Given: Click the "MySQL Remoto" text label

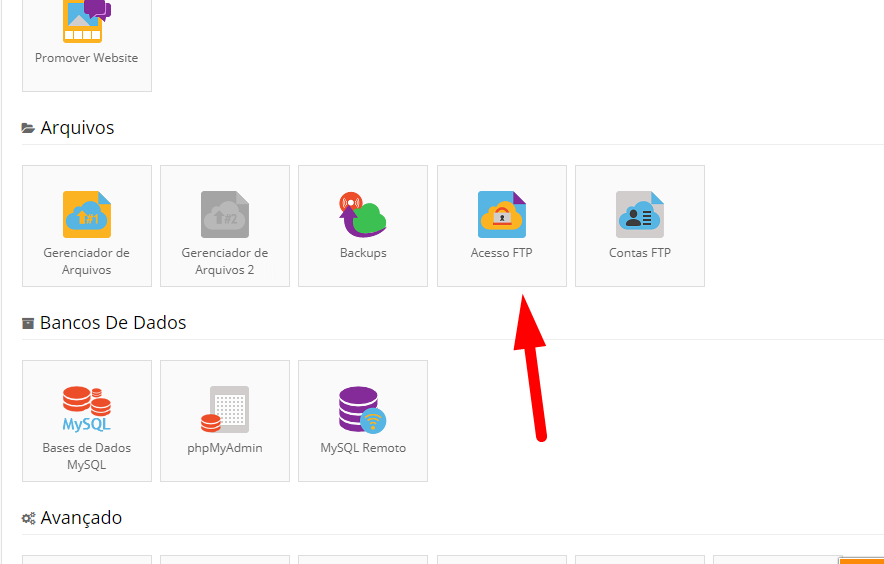Looking at the screenshot, I should click(363, 448).
